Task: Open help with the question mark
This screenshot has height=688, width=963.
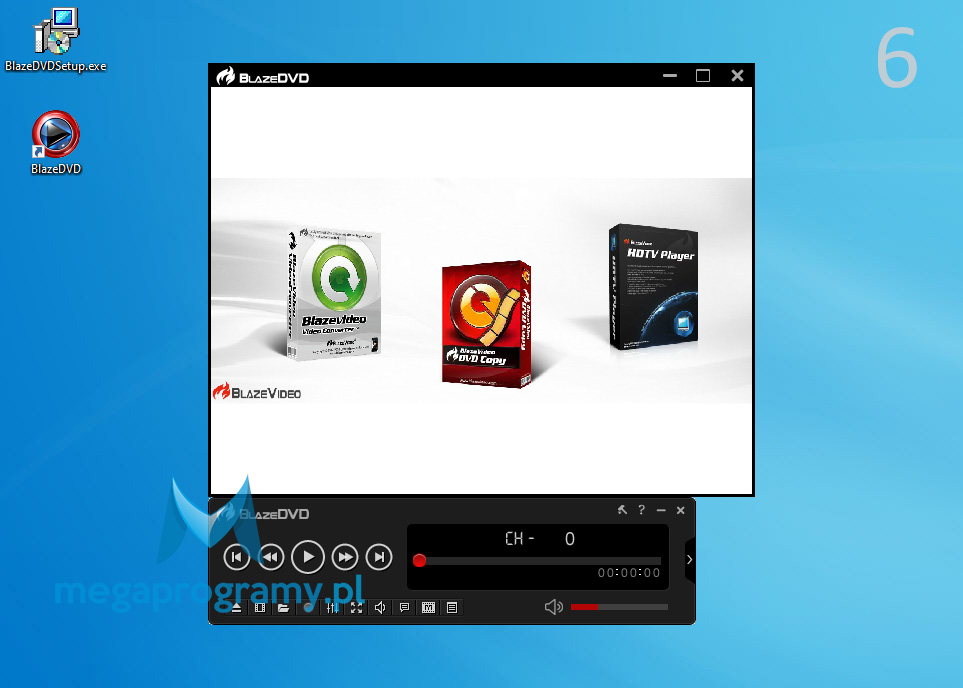Action: 641,510
